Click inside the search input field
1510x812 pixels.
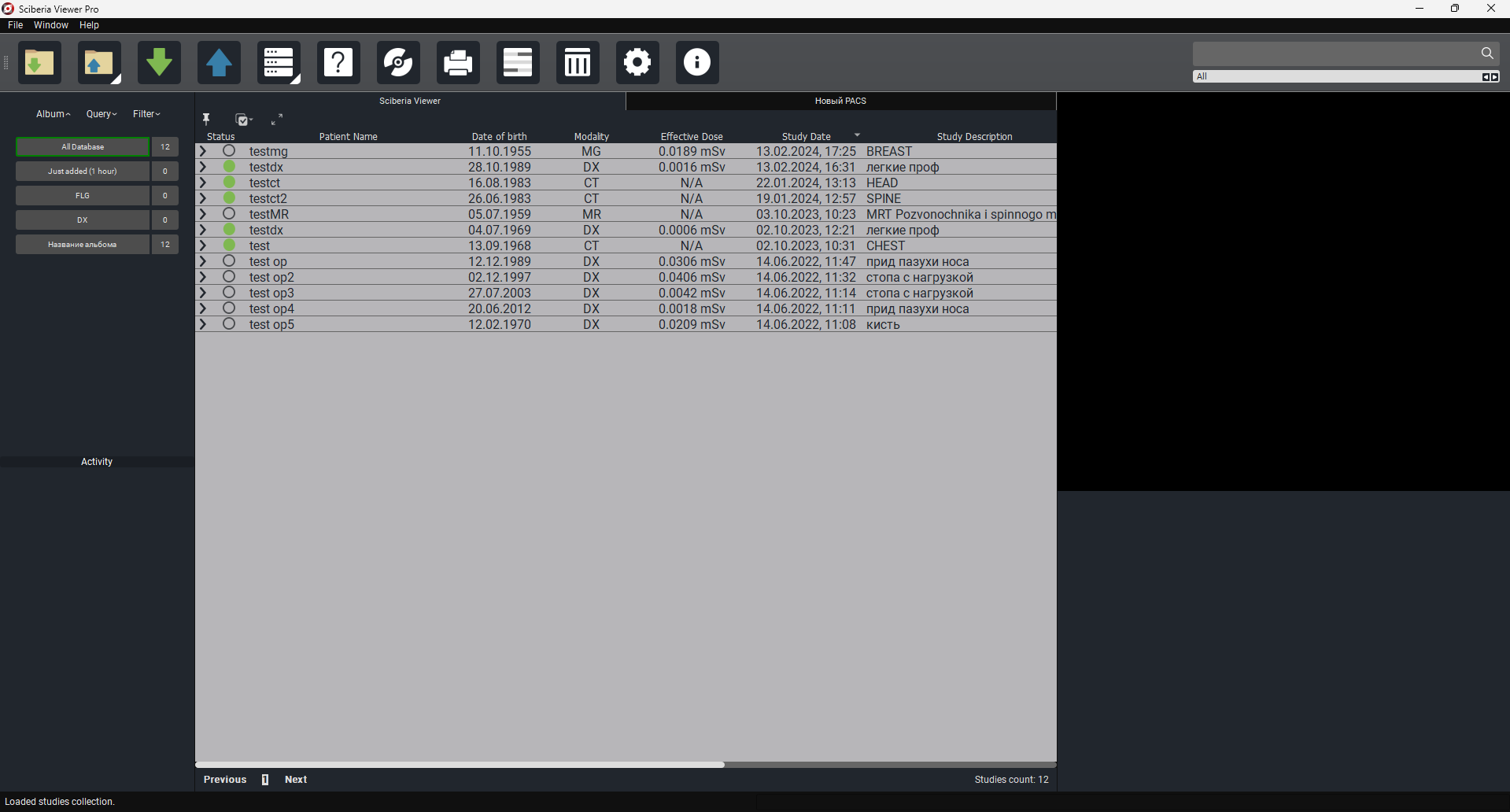pyautogui.click(x=1335, y=54)
